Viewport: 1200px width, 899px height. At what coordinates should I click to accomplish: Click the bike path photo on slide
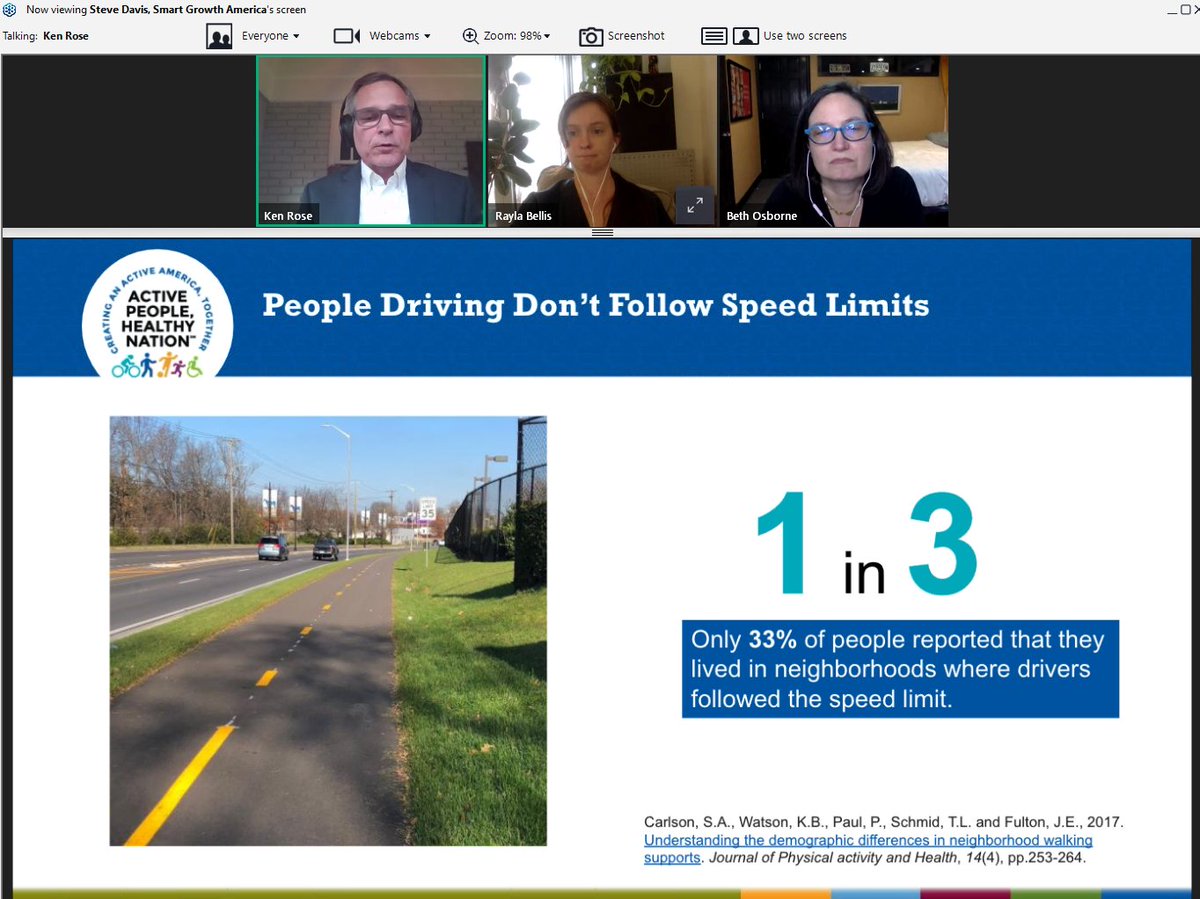pos(328,631)
